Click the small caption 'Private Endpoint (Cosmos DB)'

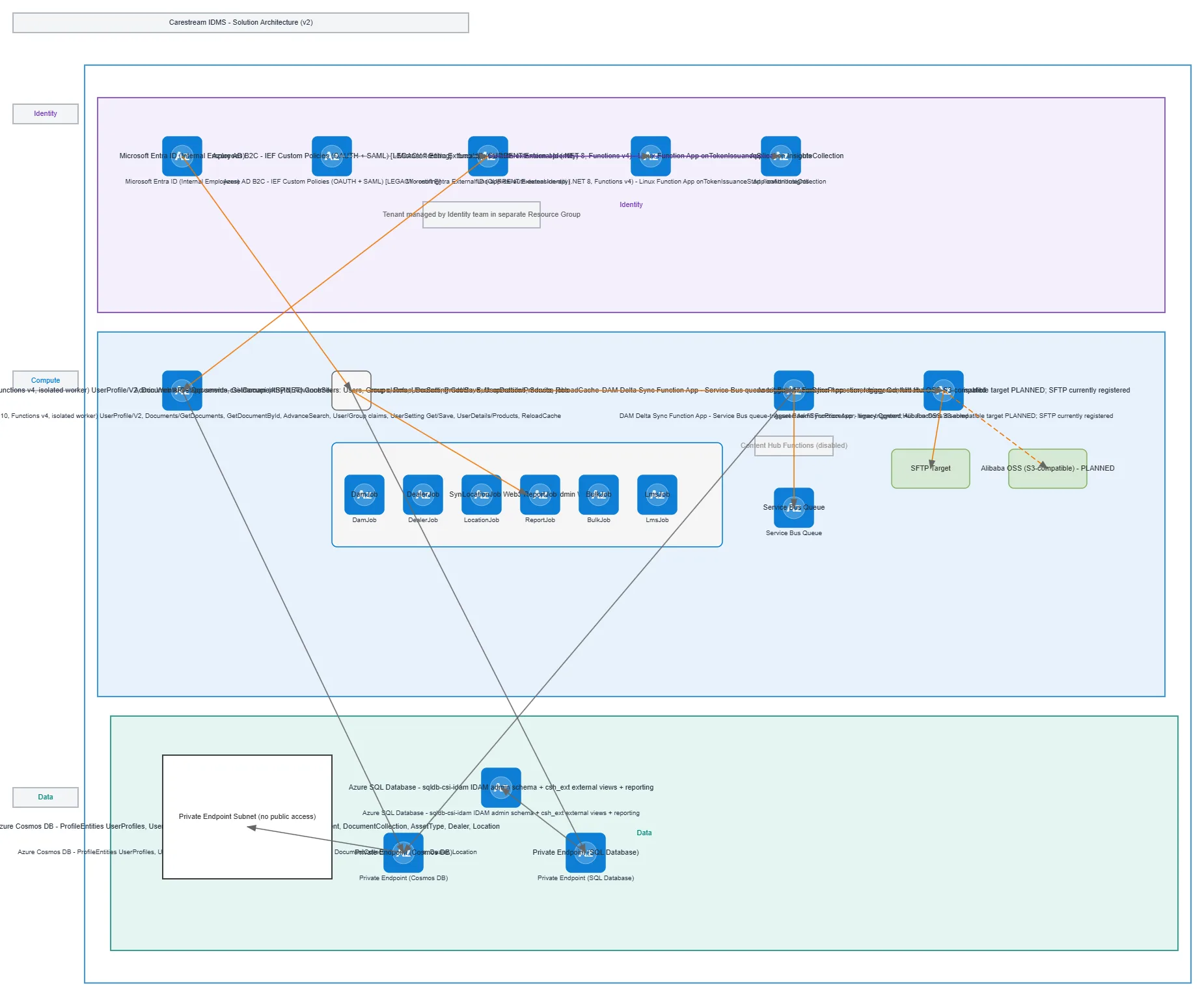click(x=404, y=878)
